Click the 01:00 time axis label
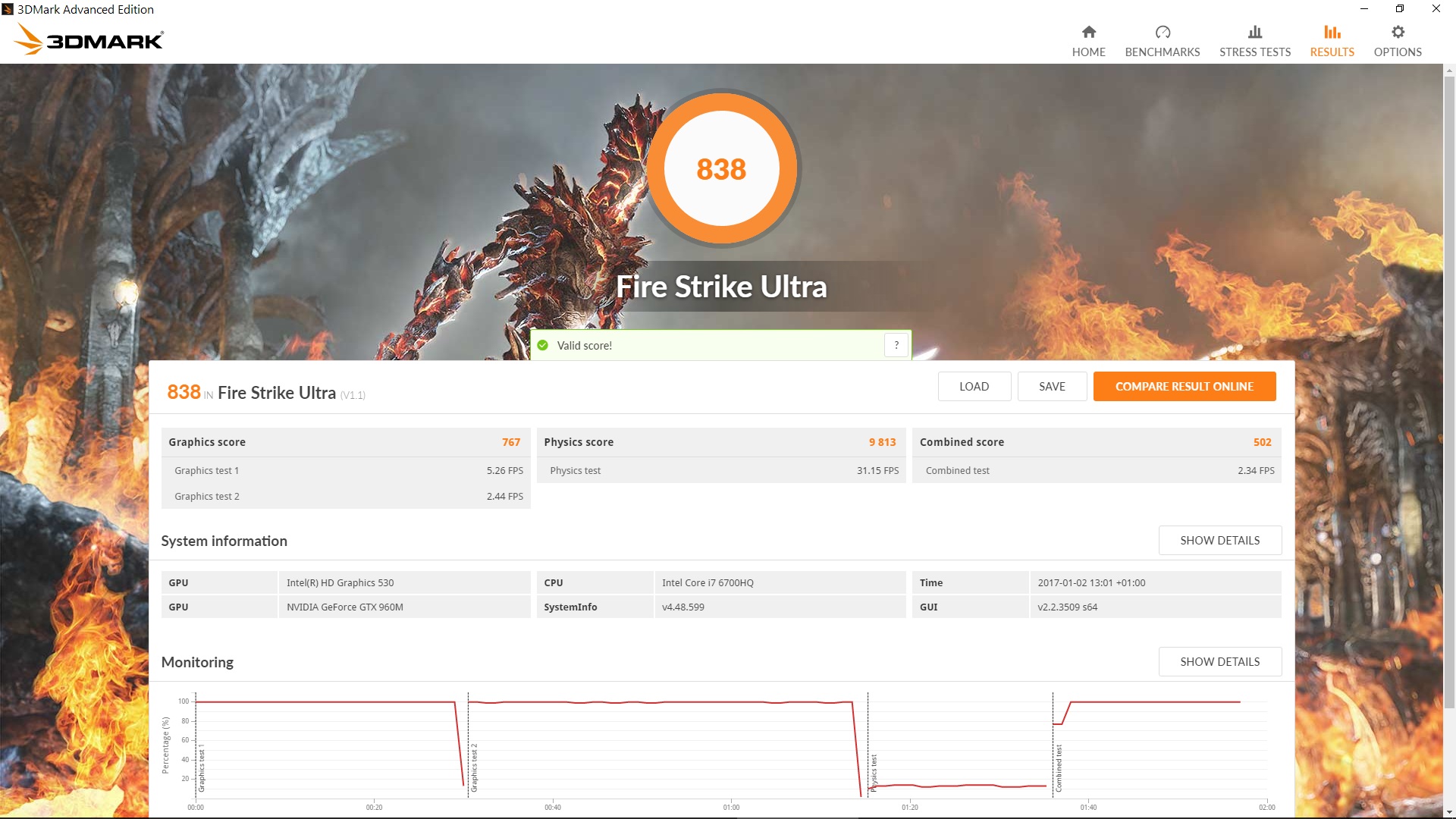1456x819 pixels. point(731,808)
